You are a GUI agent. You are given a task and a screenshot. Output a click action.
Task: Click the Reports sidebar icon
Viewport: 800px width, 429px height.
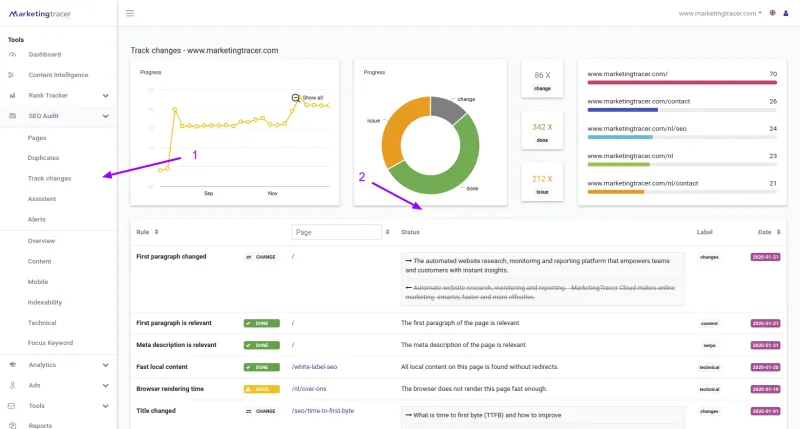click(x=13, y=425)
